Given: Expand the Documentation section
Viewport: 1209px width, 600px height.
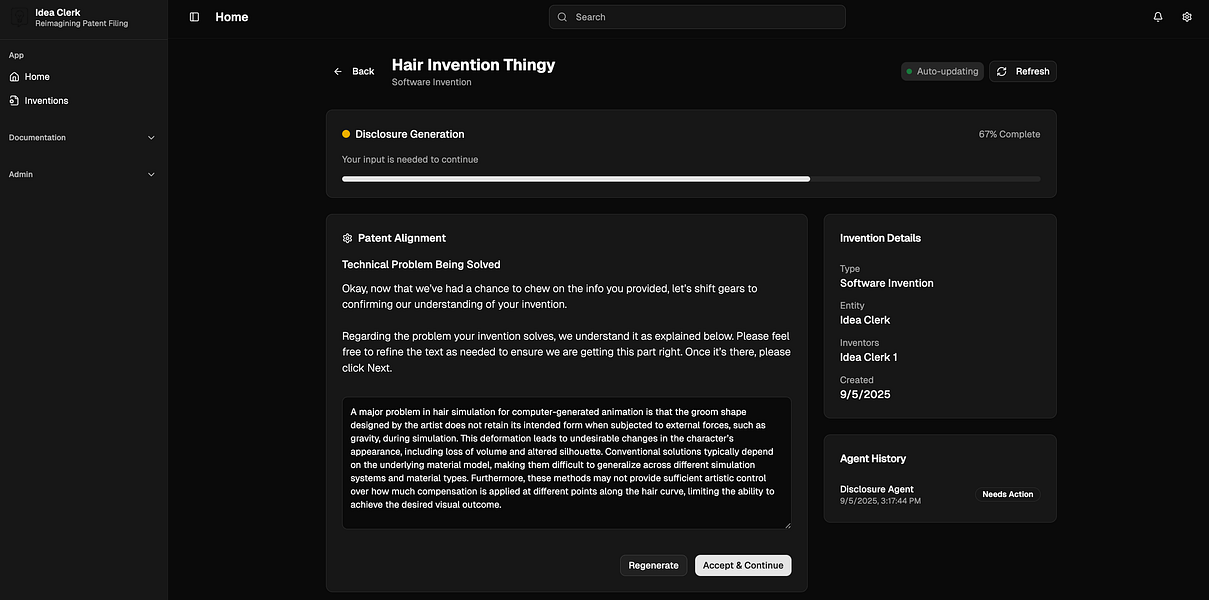Looking at the screenshot, I should pos(83,138).
